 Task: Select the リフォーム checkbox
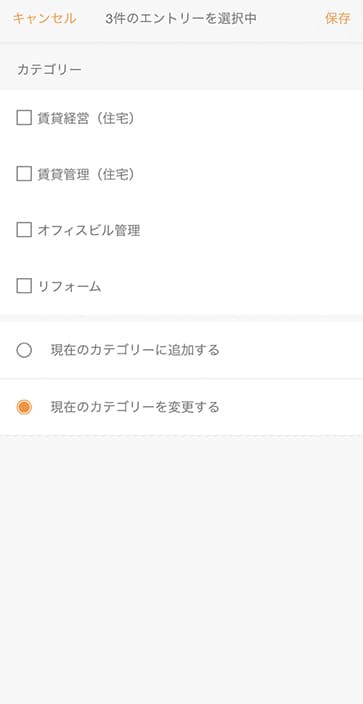(24, 286)
